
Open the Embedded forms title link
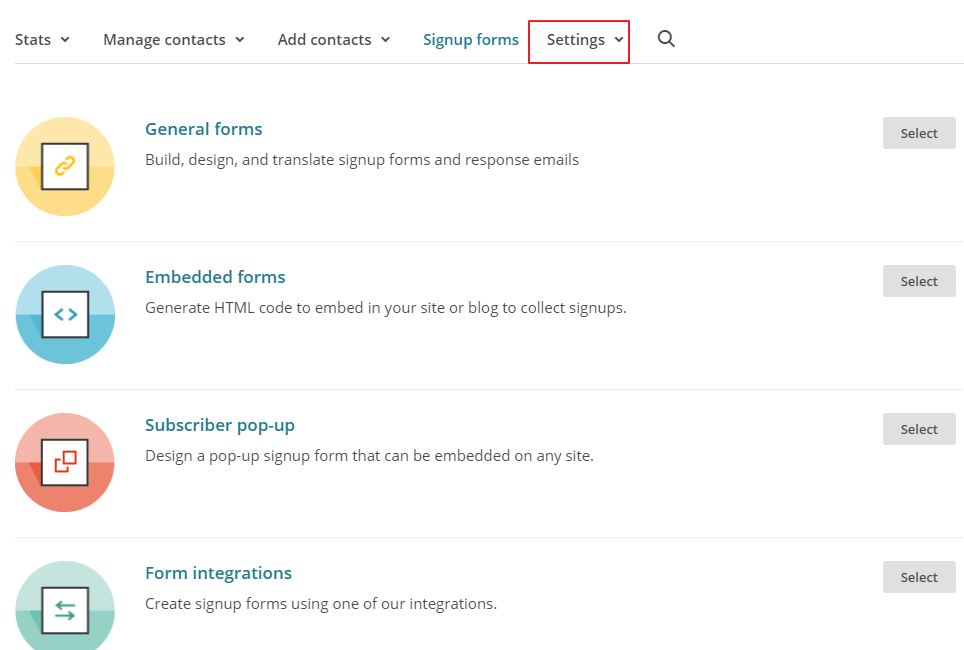[215, 277]
